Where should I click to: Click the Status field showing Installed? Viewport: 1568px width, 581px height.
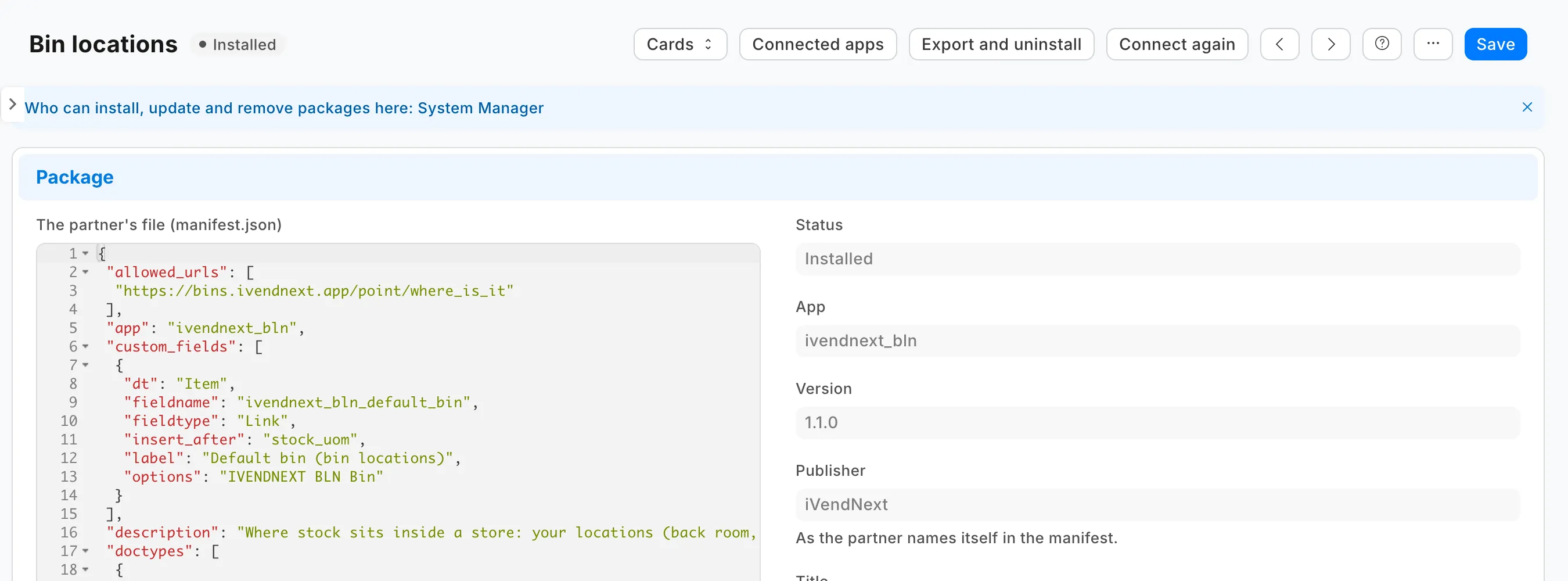point(1157,259)
